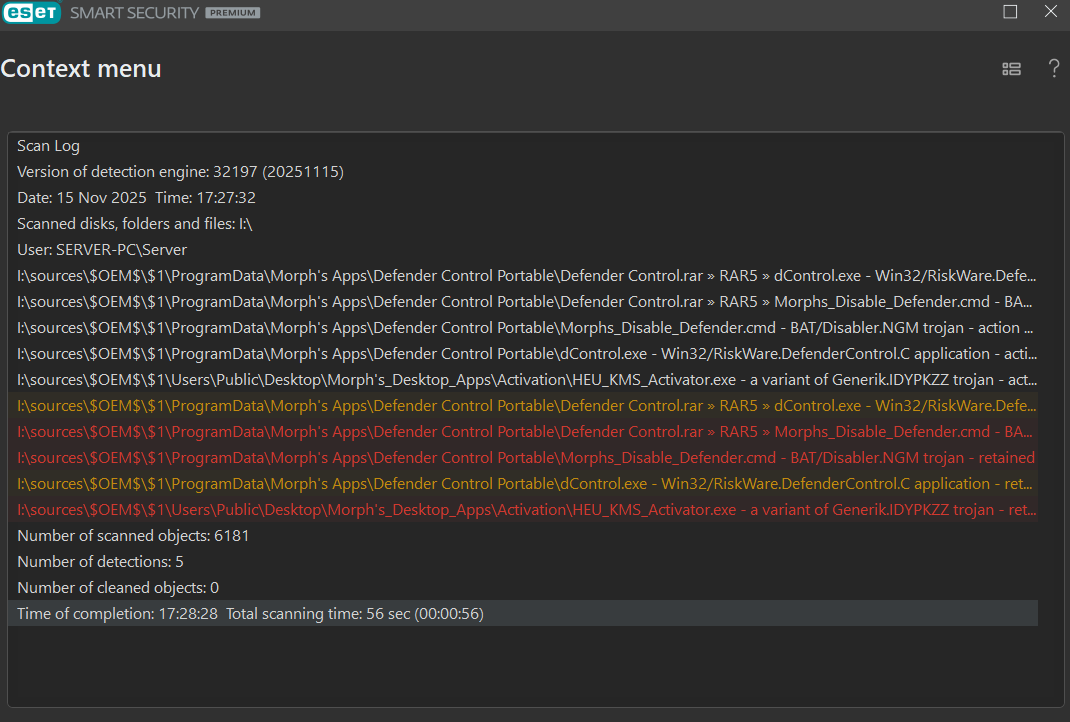Click the scan date and time line
1070x722 pixels.
coord(136,198)
